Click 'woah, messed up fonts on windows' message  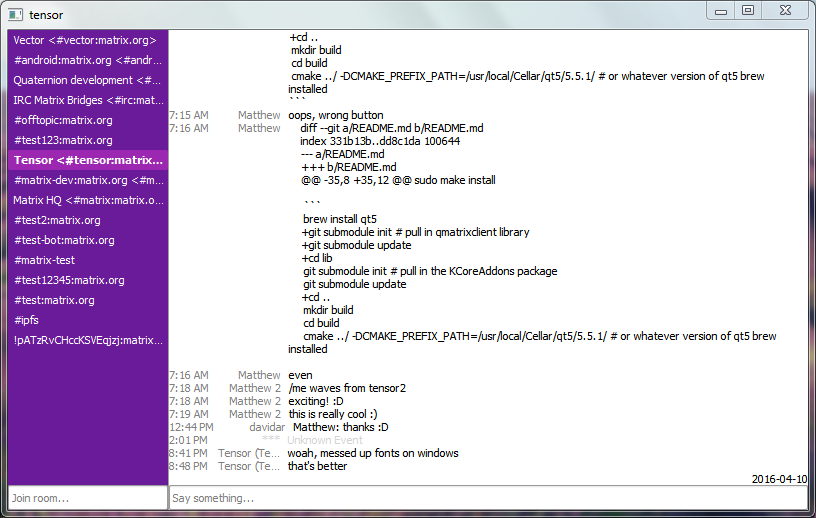click(373, 453)
